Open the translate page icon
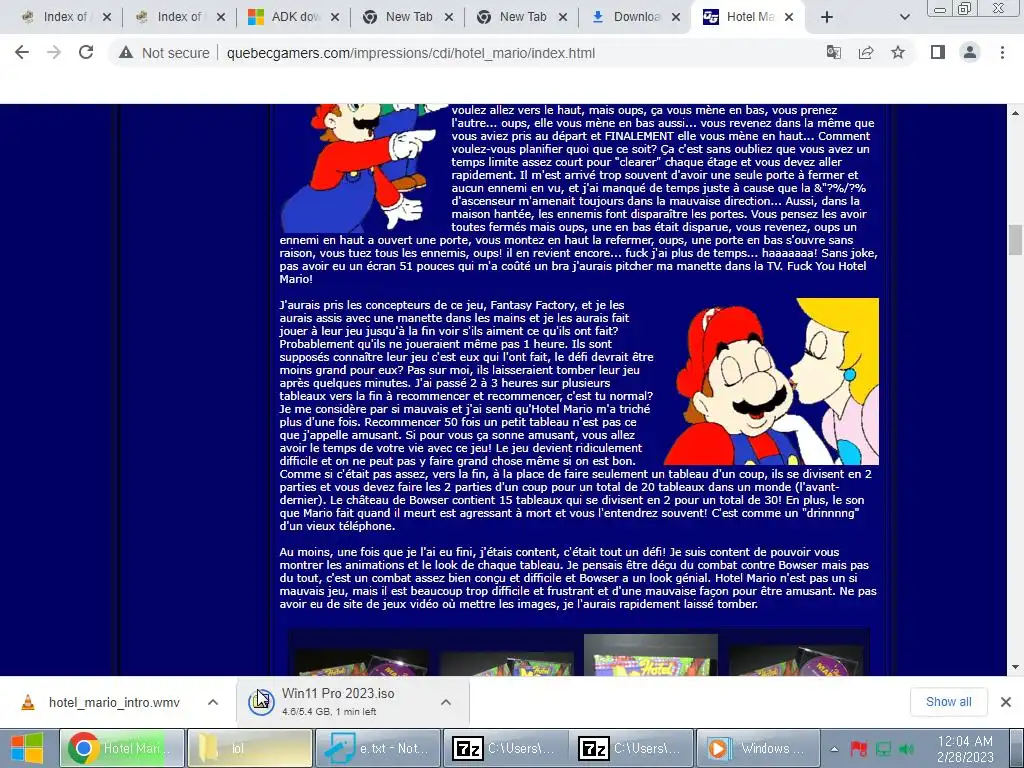This screenshot has height=768, width=1024. tap(833, 52)
